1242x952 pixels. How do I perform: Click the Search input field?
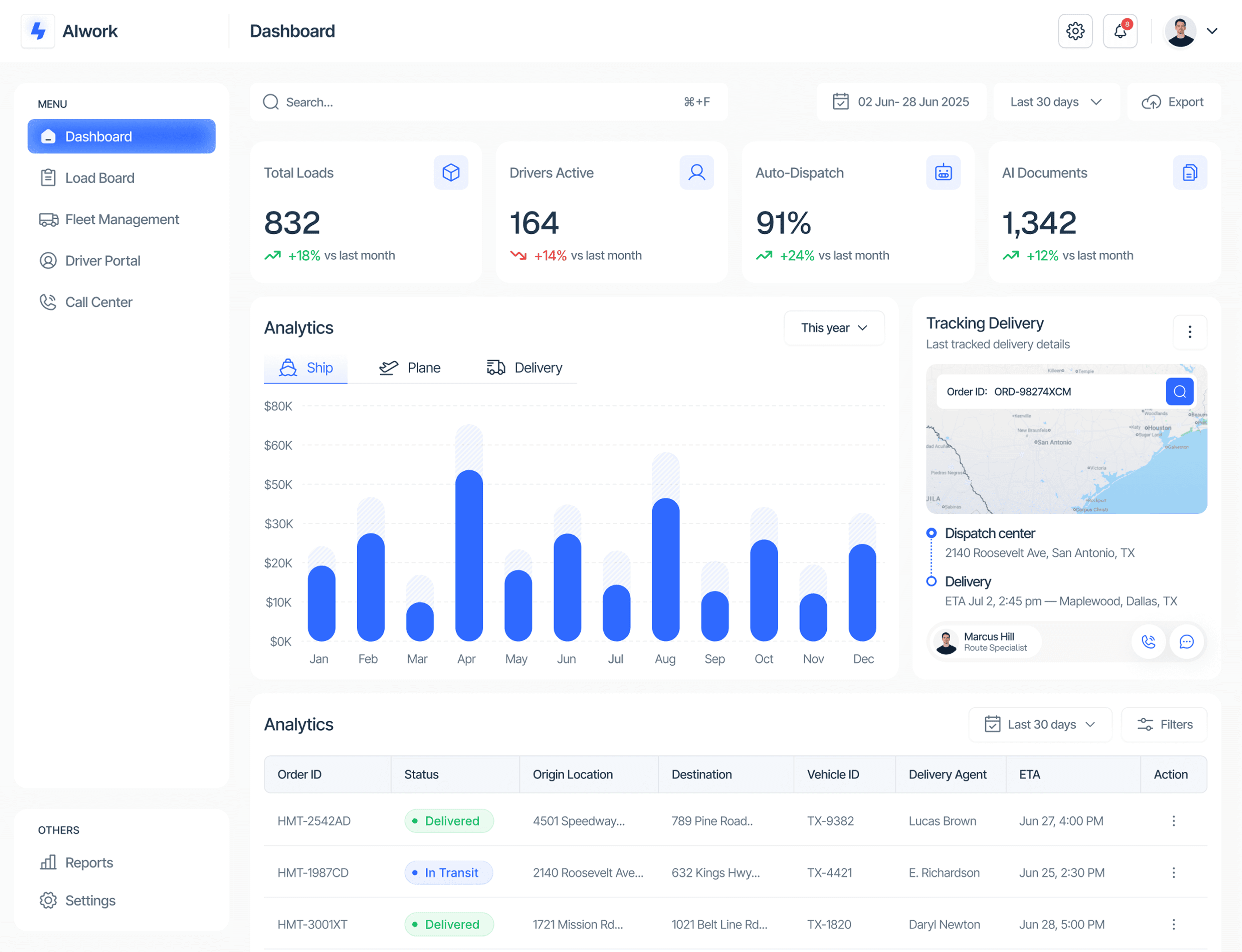pyautogui.click(x=476, y=102)
